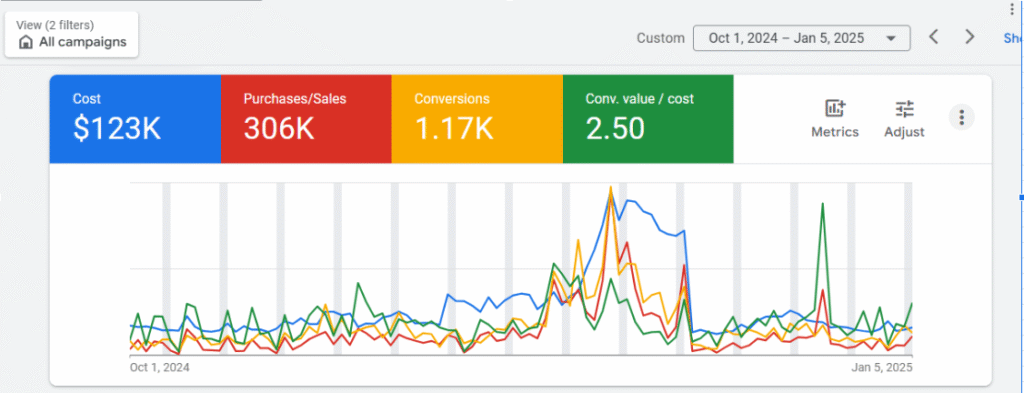Click the Jan 5, 2025 axis label

click(882, 368)
